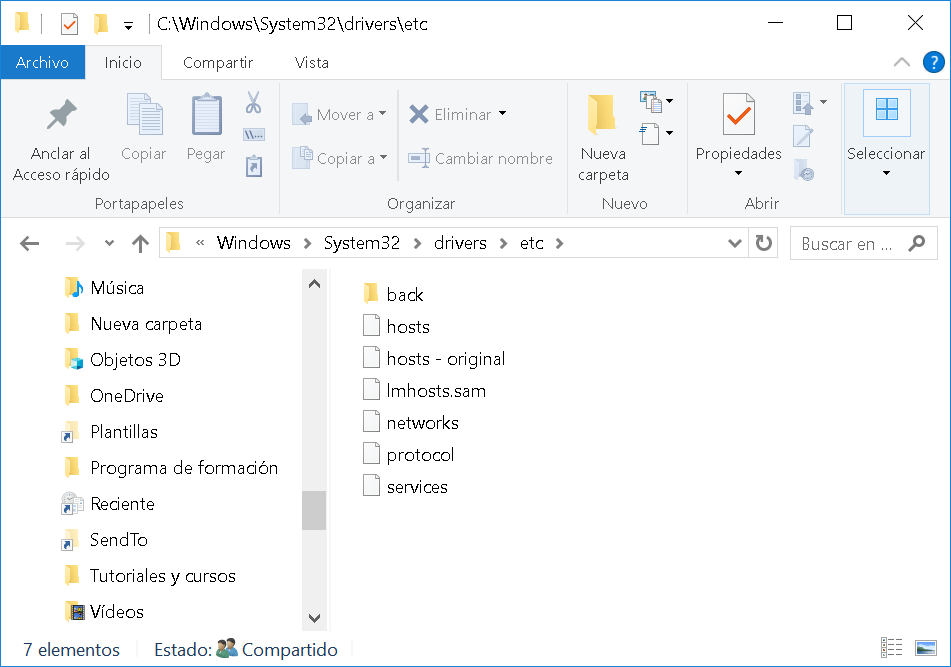Click Anclar al Acceso rápido pin icon

[61, 115]
